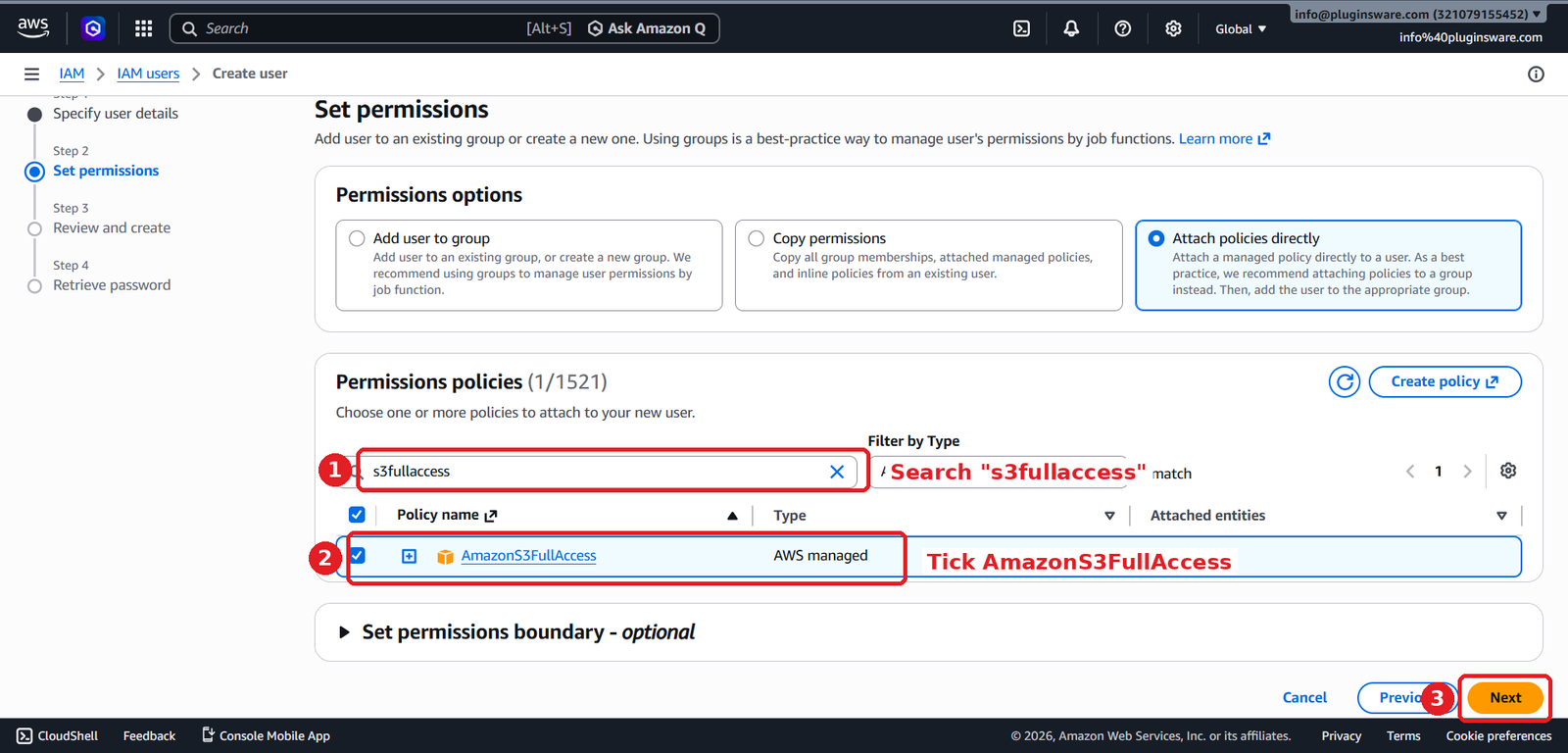Open the settings gear in header
This screenshot has width=1568, height=753.
click(x=1173, y=28)
